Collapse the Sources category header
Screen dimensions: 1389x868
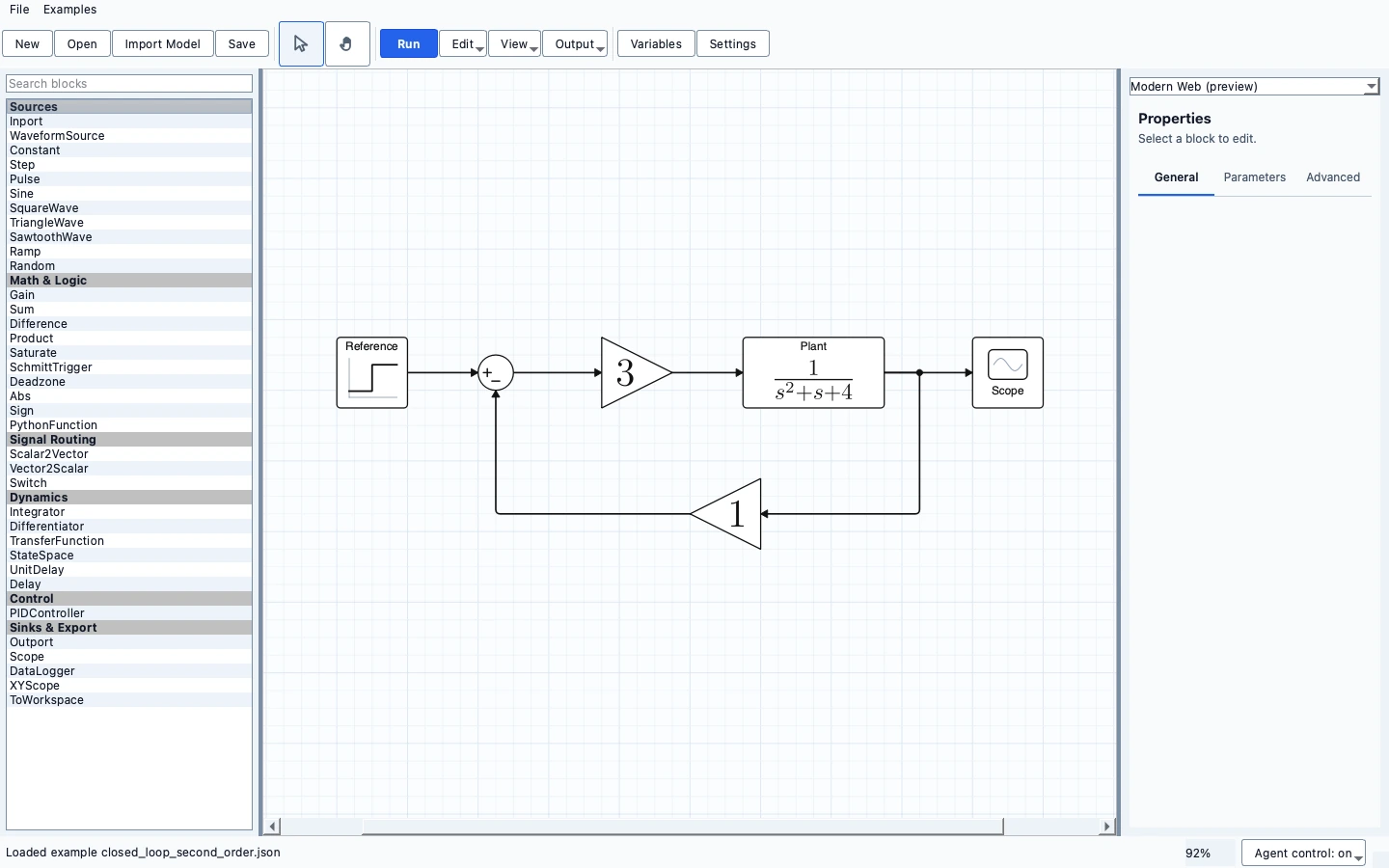click(x=129, y=107)
